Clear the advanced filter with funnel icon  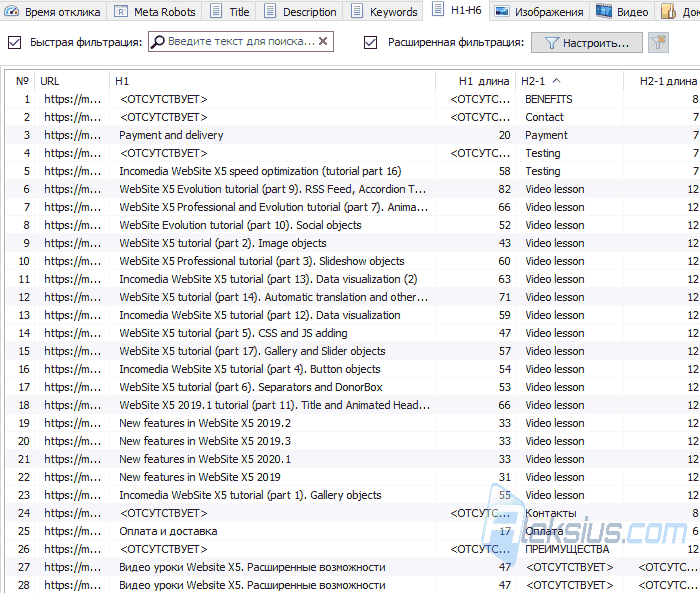[x=658, y=42]
